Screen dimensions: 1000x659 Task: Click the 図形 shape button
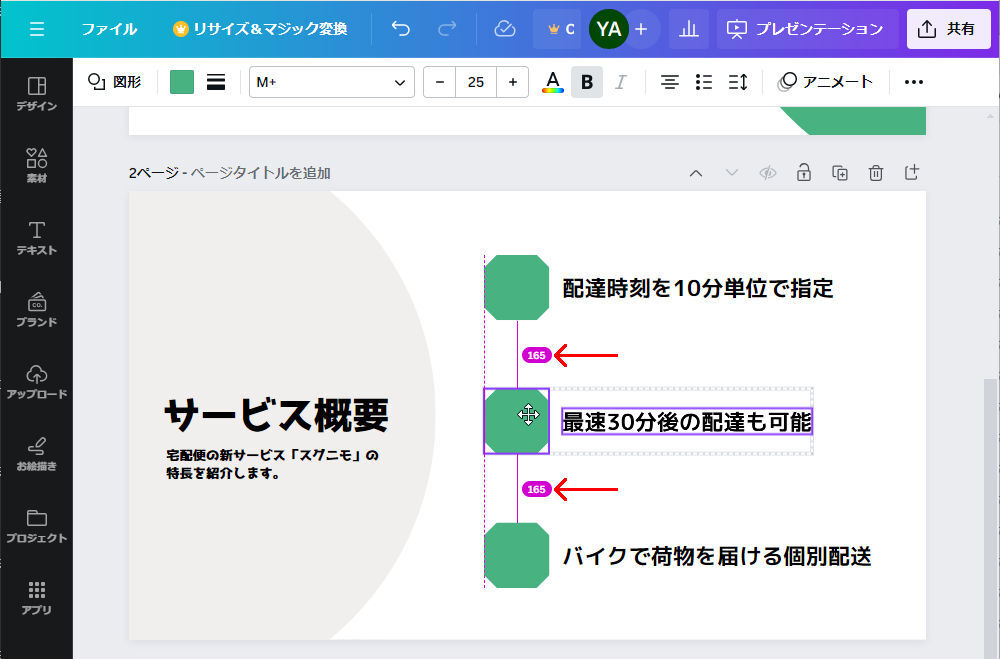(x=114, y=82)
